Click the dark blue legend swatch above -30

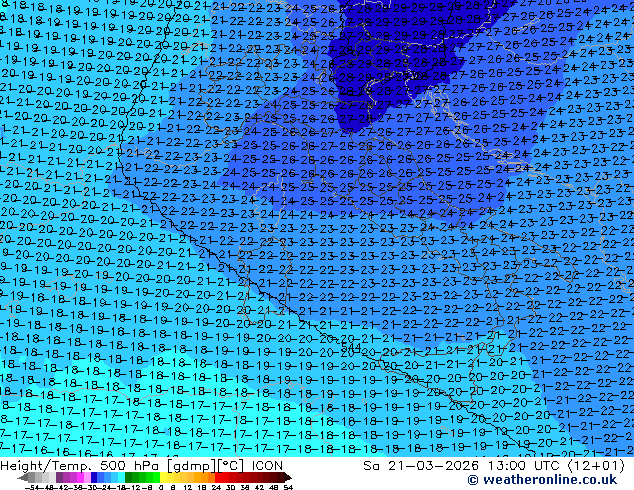click(94, 478)
